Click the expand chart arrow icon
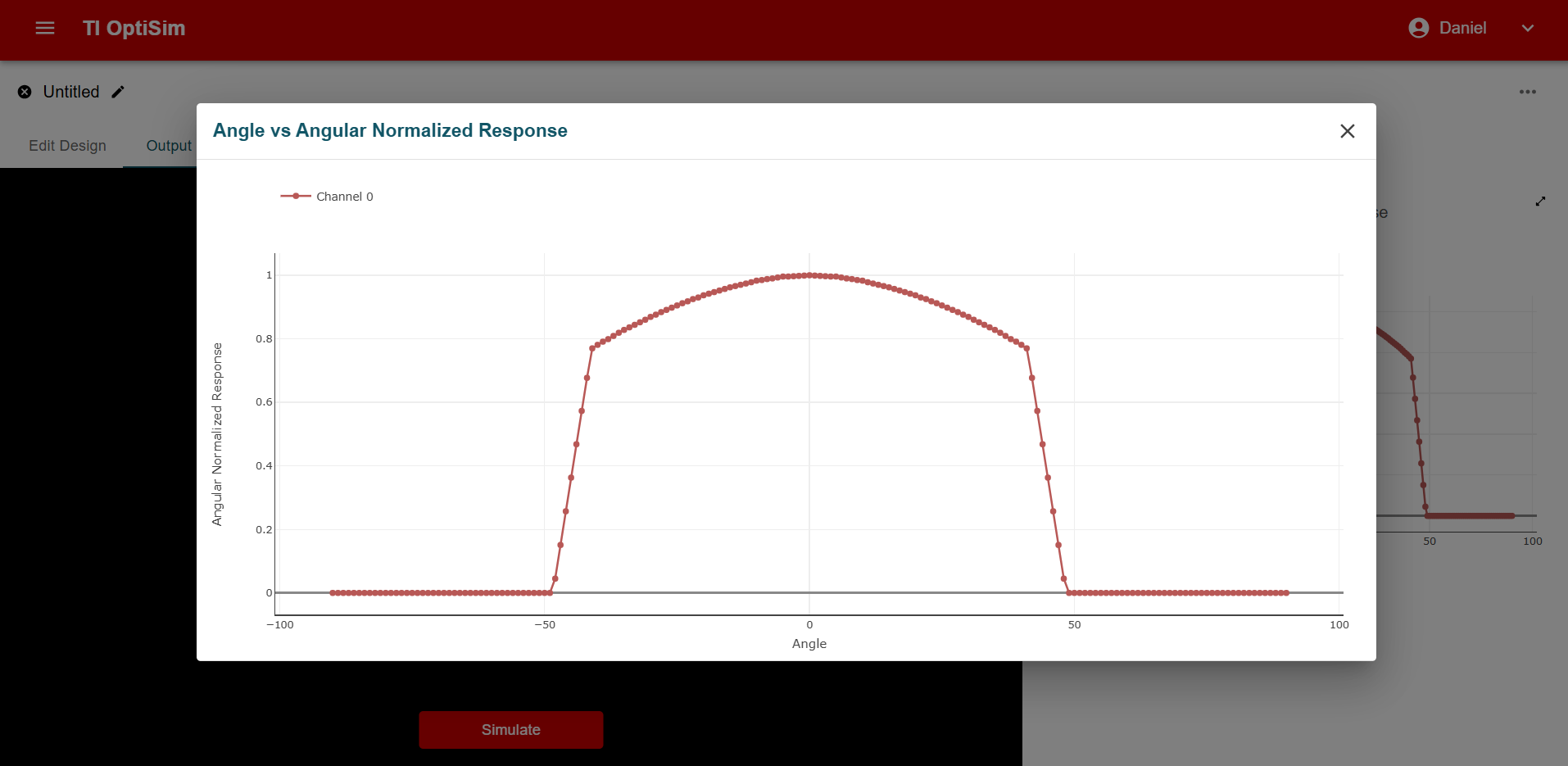Viewport: 1568px width, 766px height. (x=1540, y=202)
